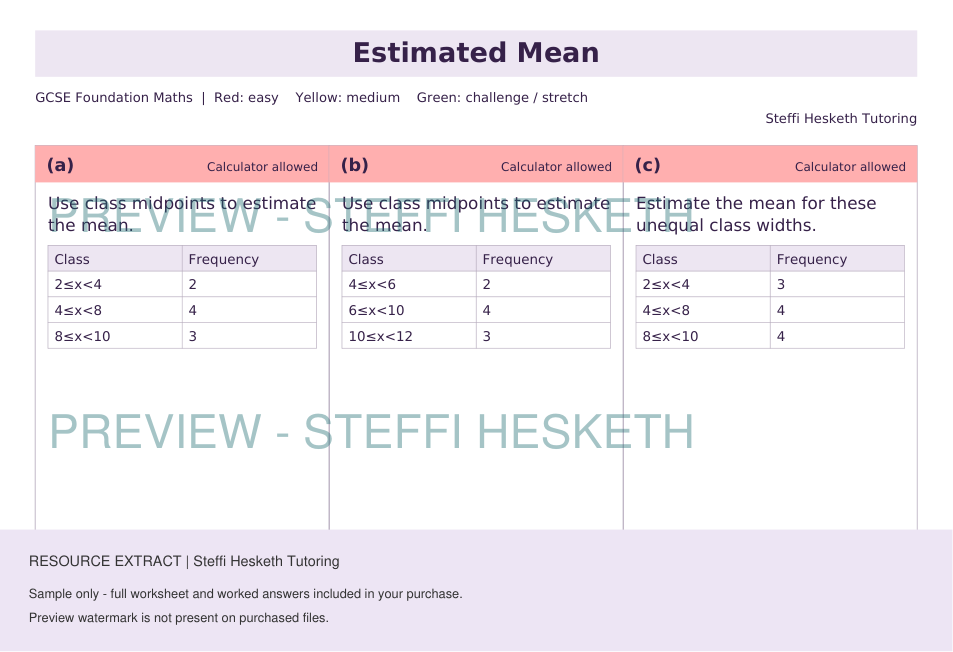
Task: Click "Steffi Hesketh Tutoring" under the title banner
Action: pyautogui.click(x=841, y=118)
